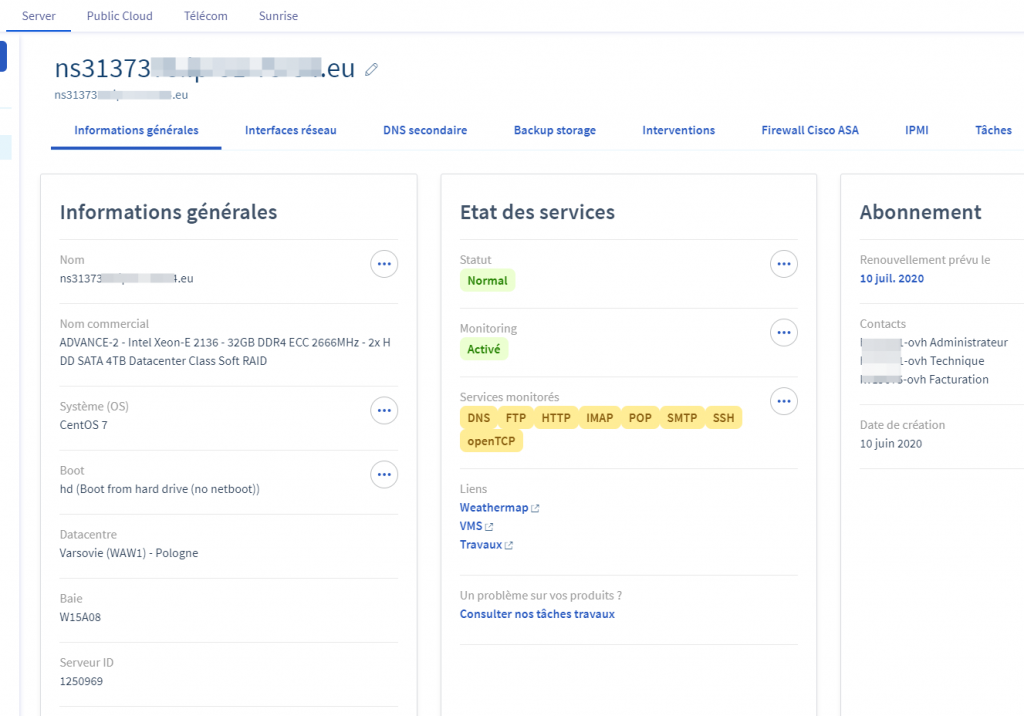Click the external link icon next to Weathermap

pyautogui.click(x=535, y=509)
